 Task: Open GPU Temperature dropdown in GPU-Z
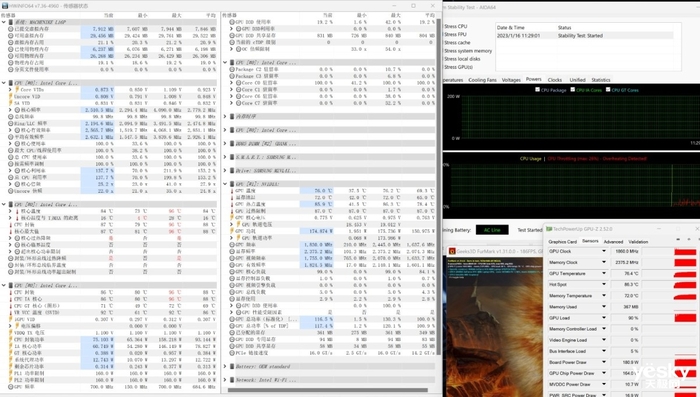pyautogui.click(x=604, y=273)
